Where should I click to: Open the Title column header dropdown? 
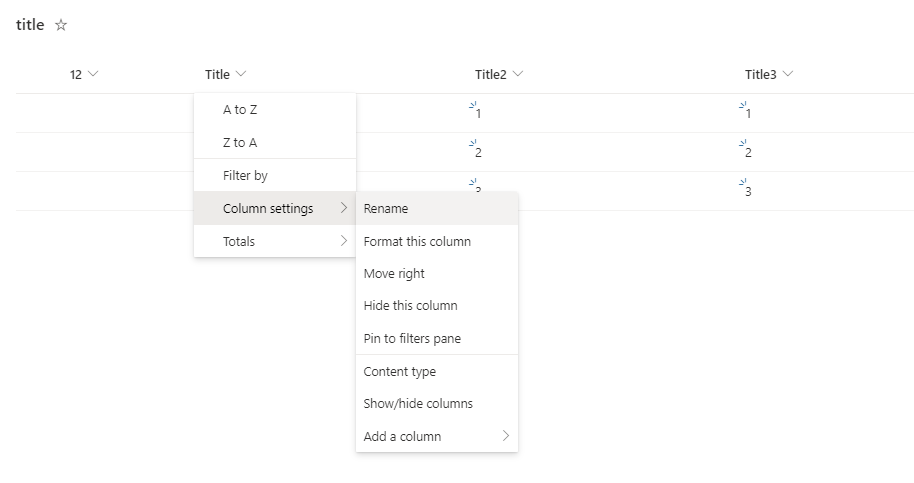pyautogui.click(x=226, y=75)
